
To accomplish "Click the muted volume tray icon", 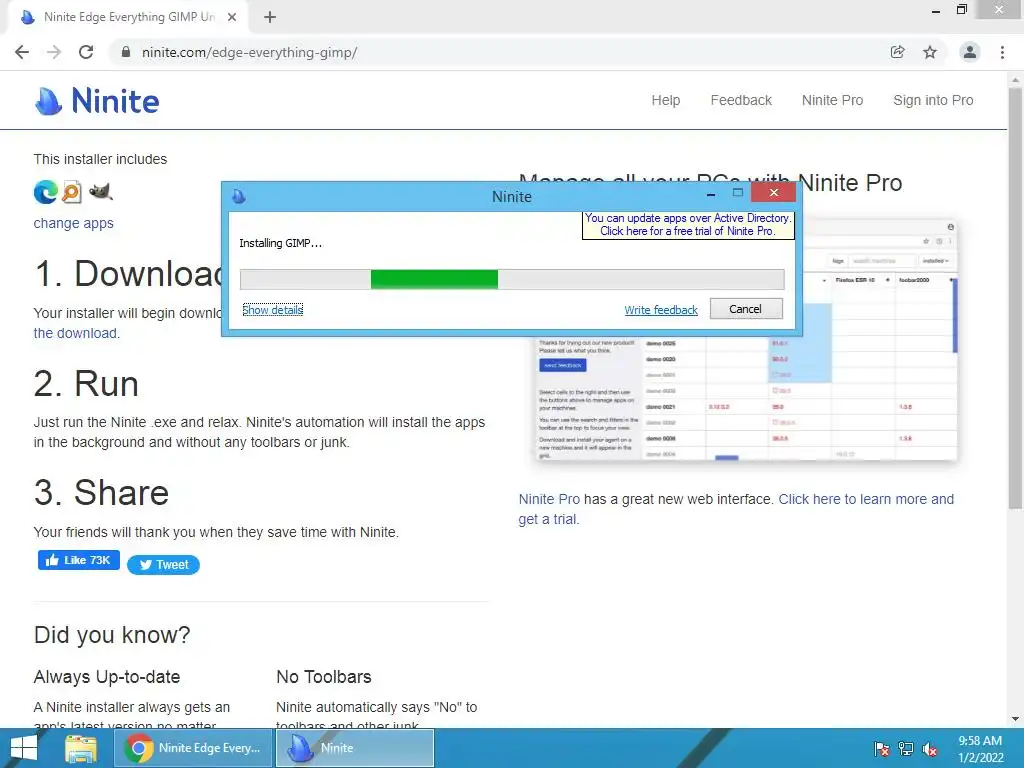I will pyautogui.click(x=930, y=749).
